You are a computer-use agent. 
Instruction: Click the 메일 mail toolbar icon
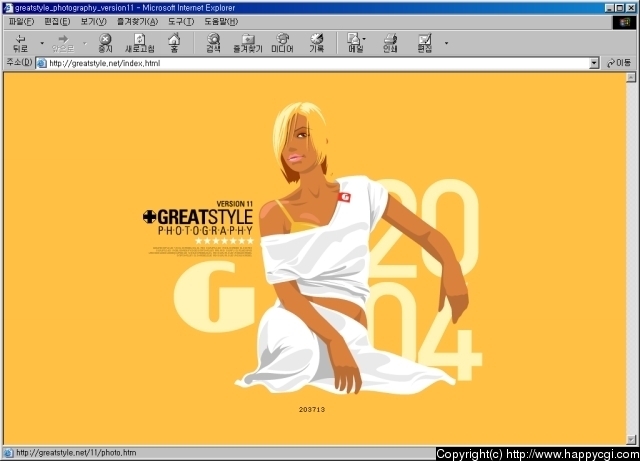point(354,43)
